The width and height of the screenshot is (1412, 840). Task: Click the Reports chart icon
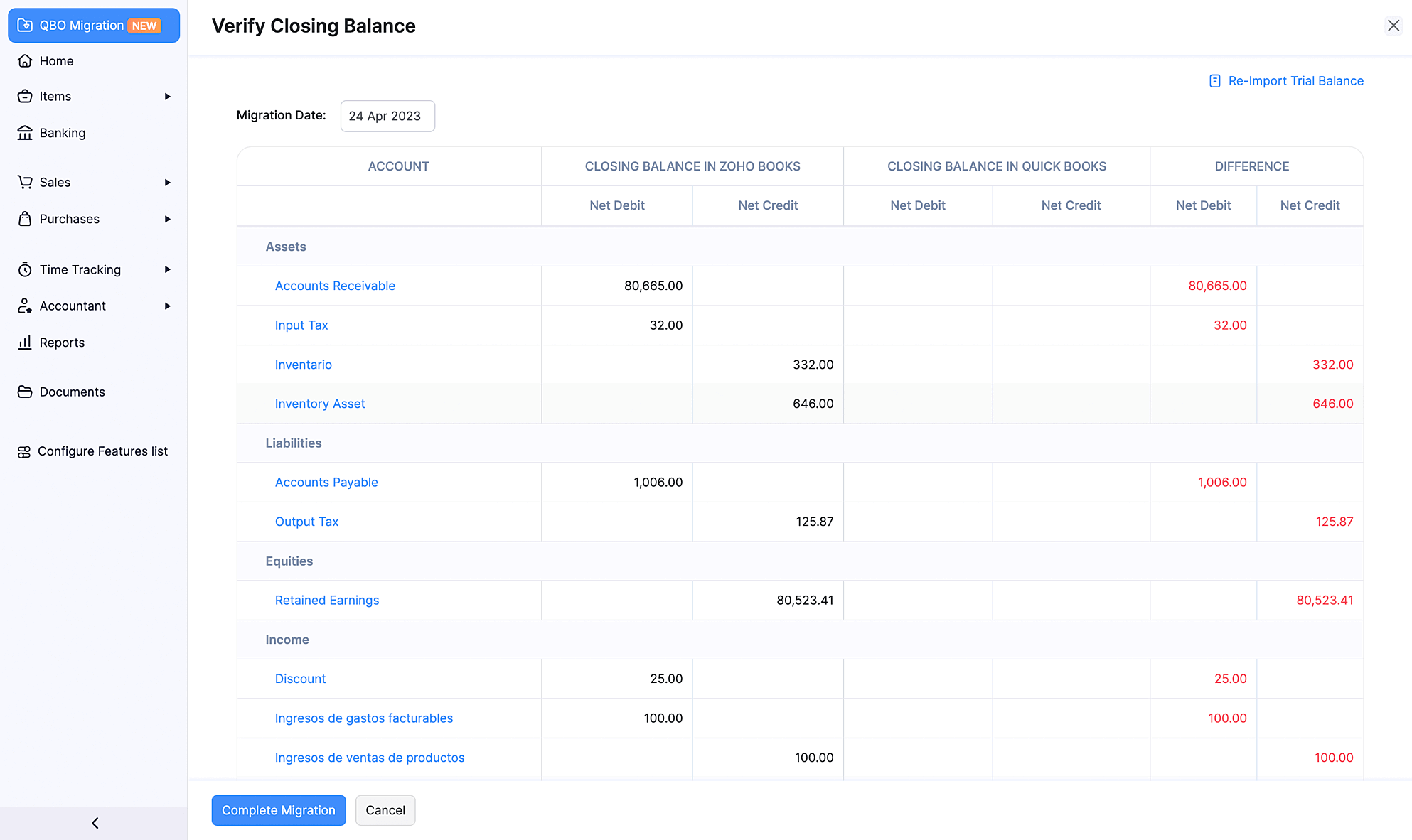click(25, 342)
